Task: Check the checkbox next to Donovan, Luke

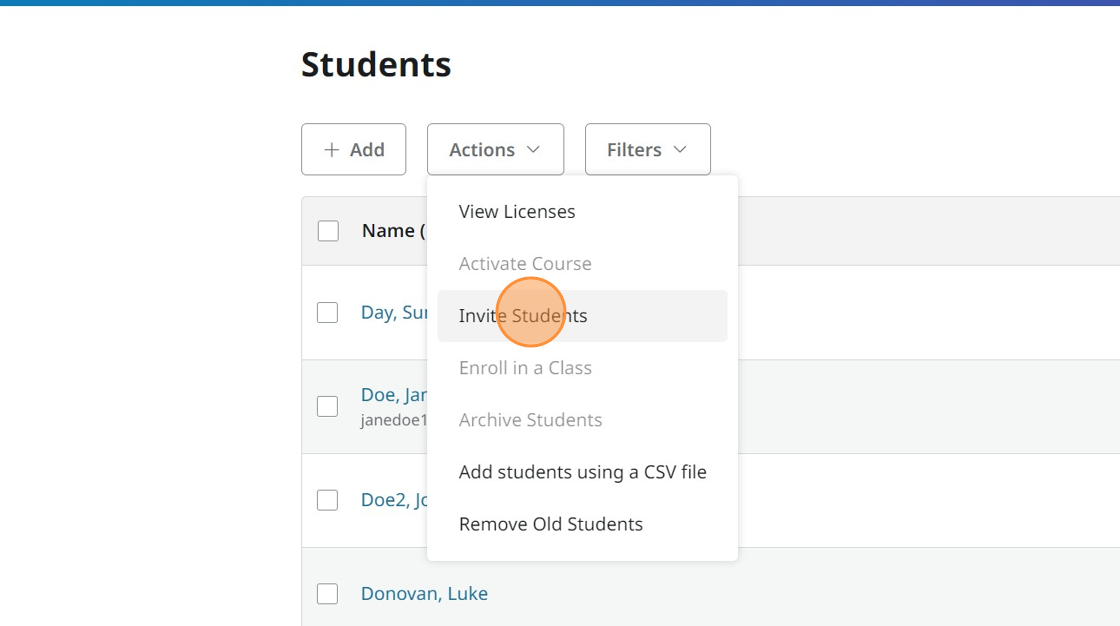Action: tap(328, 593)
